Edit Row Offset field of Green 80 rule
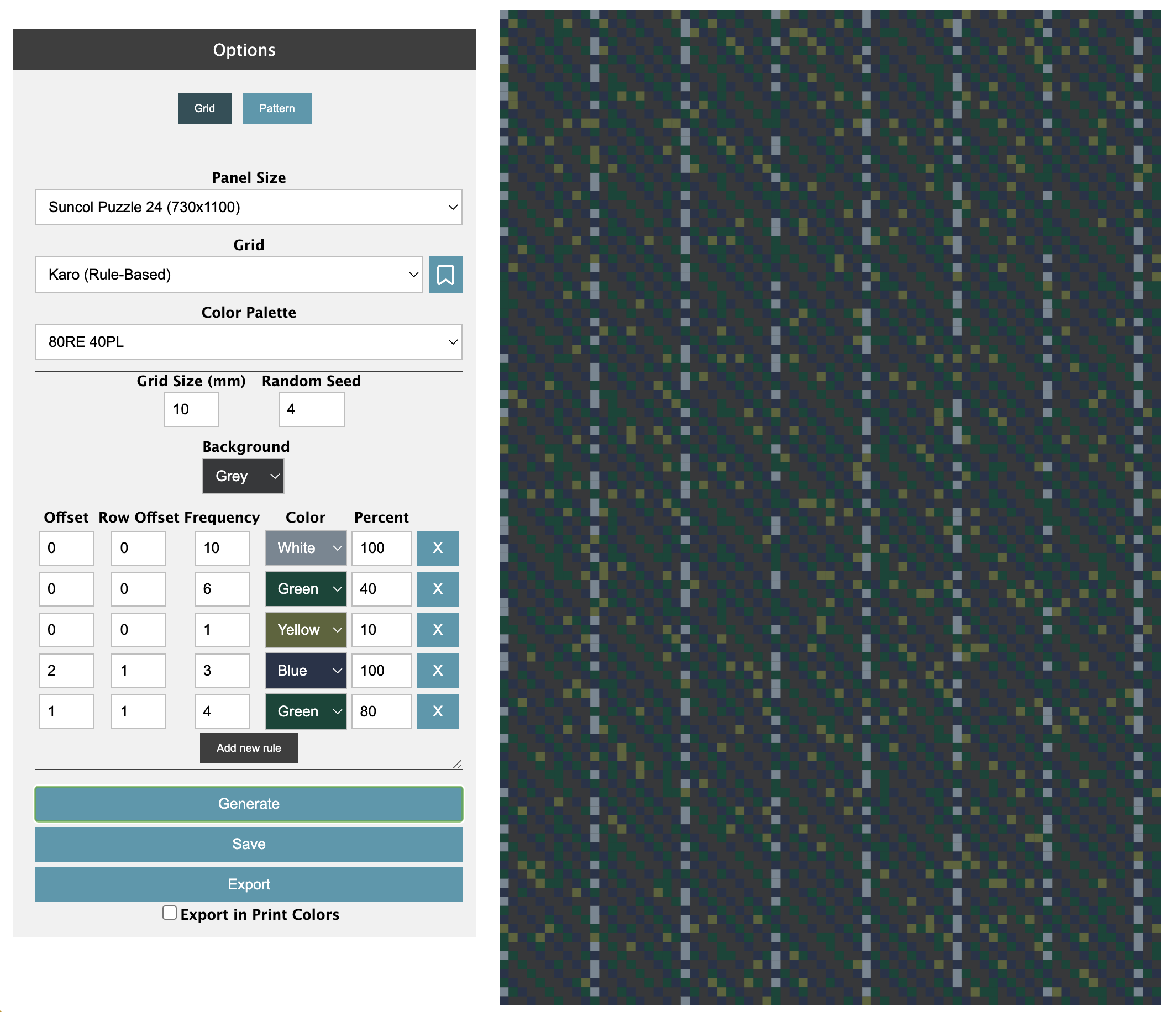Screen dimensions: 1176x1012 [139, 711]
